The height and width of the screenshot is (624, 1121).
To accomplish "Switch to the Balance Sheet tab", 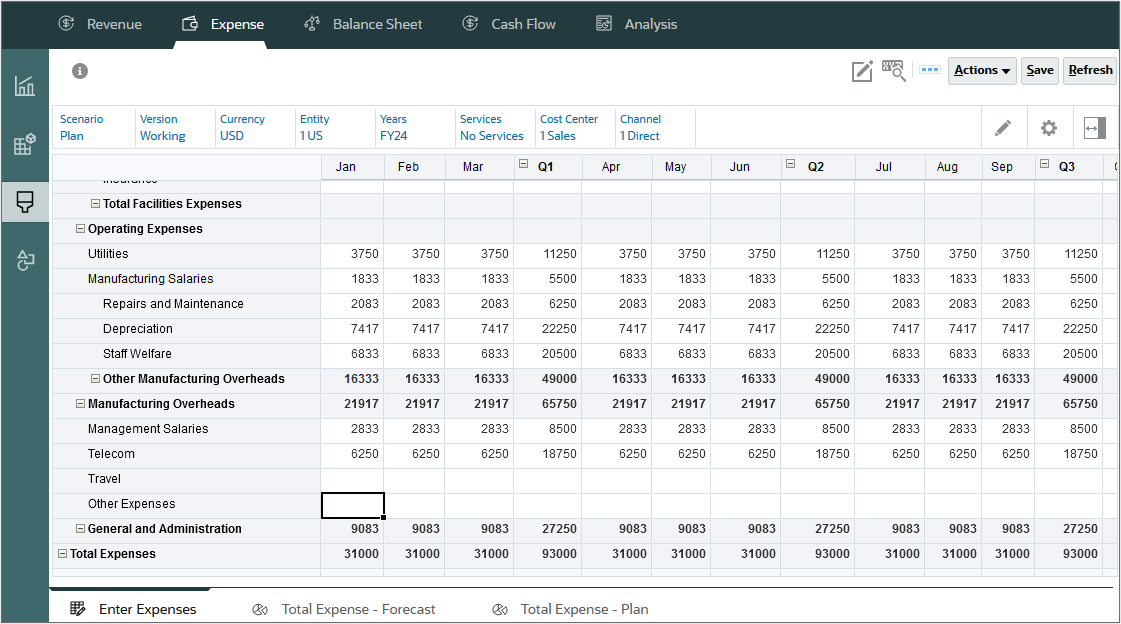I will click(363, 24).
